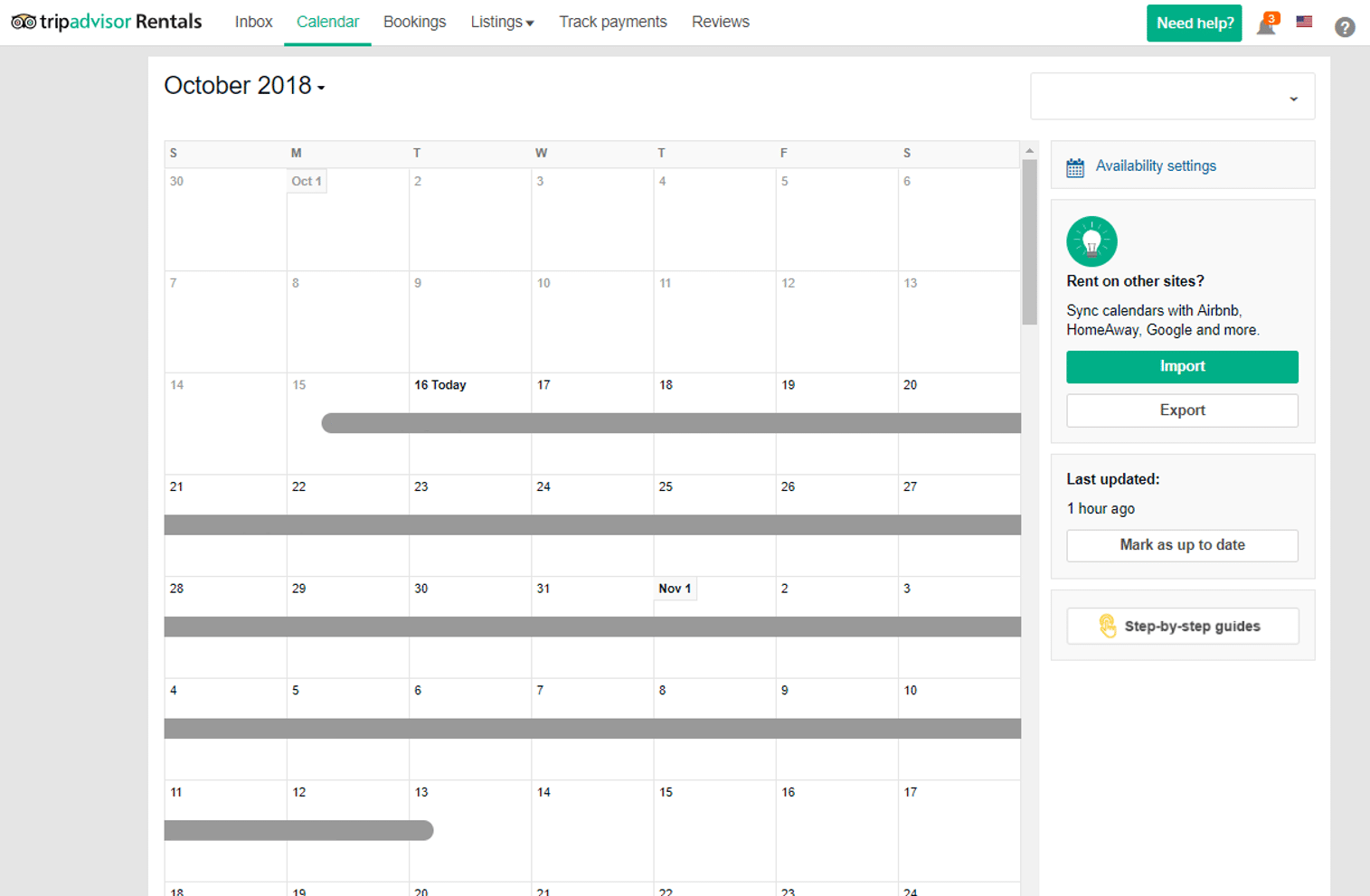Open the Inbox tab
The width and height of the screenshot is (1370, 896).
[x=253, y=22]
